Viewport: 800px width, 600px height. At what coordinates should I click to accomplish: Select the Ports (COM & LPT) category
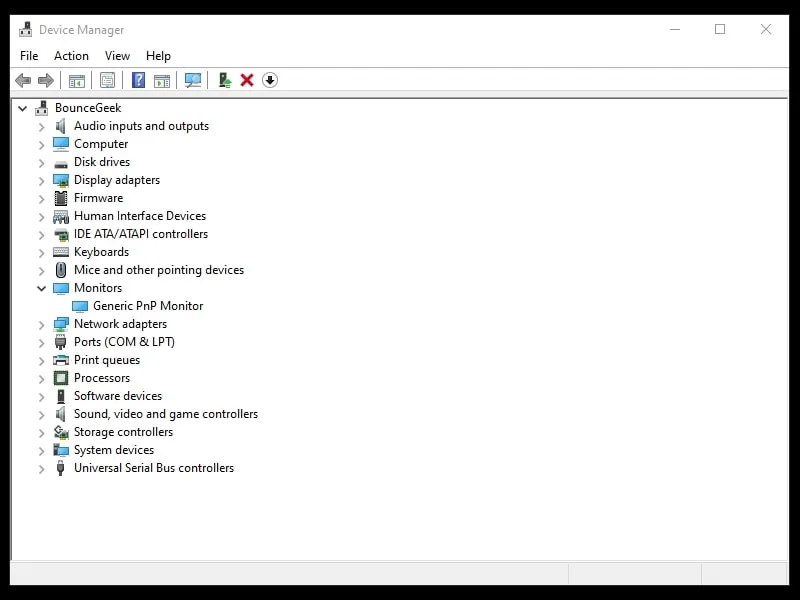pyautogui.click(x=124, y=341)
